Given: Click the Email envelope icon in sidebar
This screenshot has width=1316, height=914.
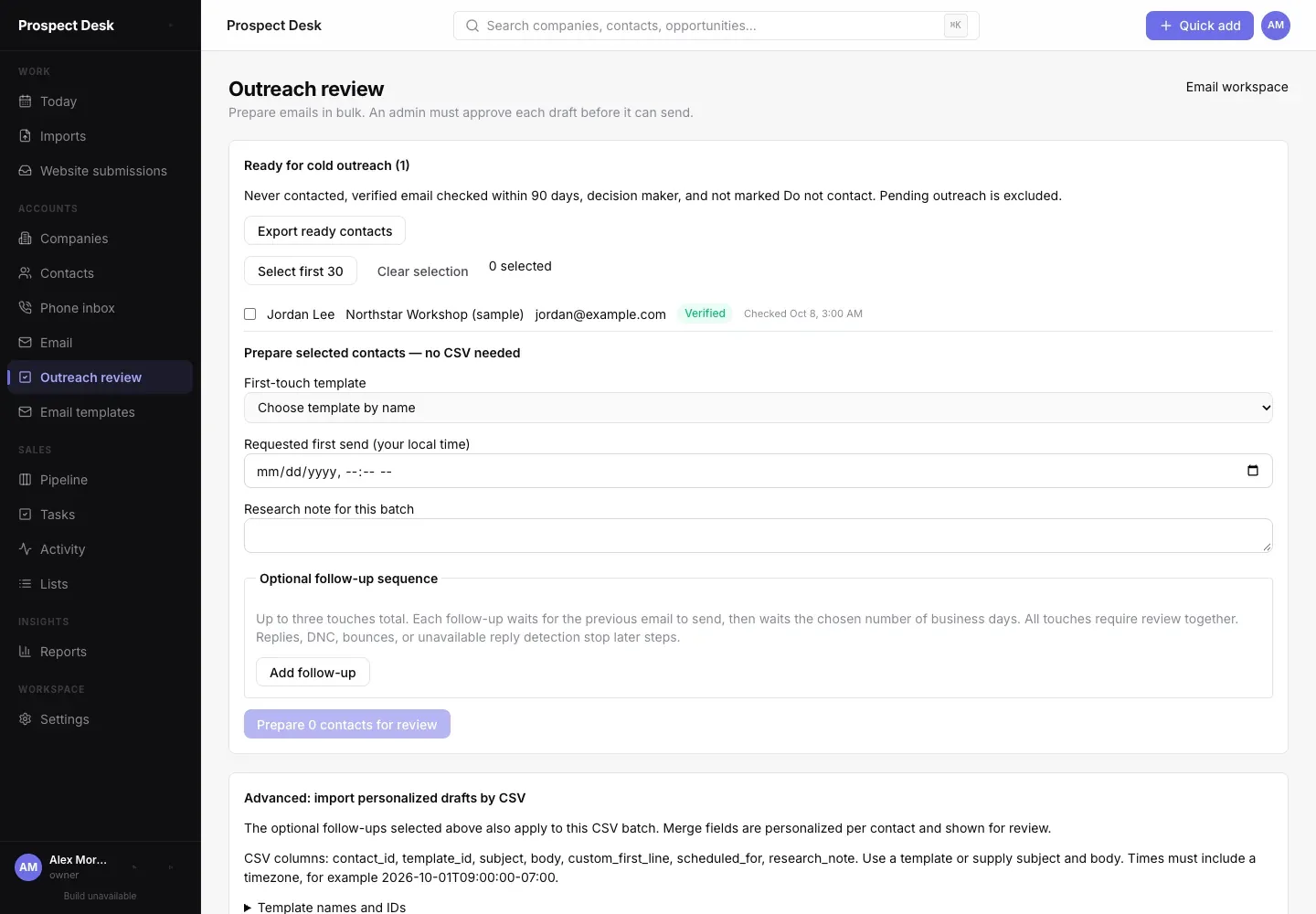Looking at the screenshot, I should [26, 343].
